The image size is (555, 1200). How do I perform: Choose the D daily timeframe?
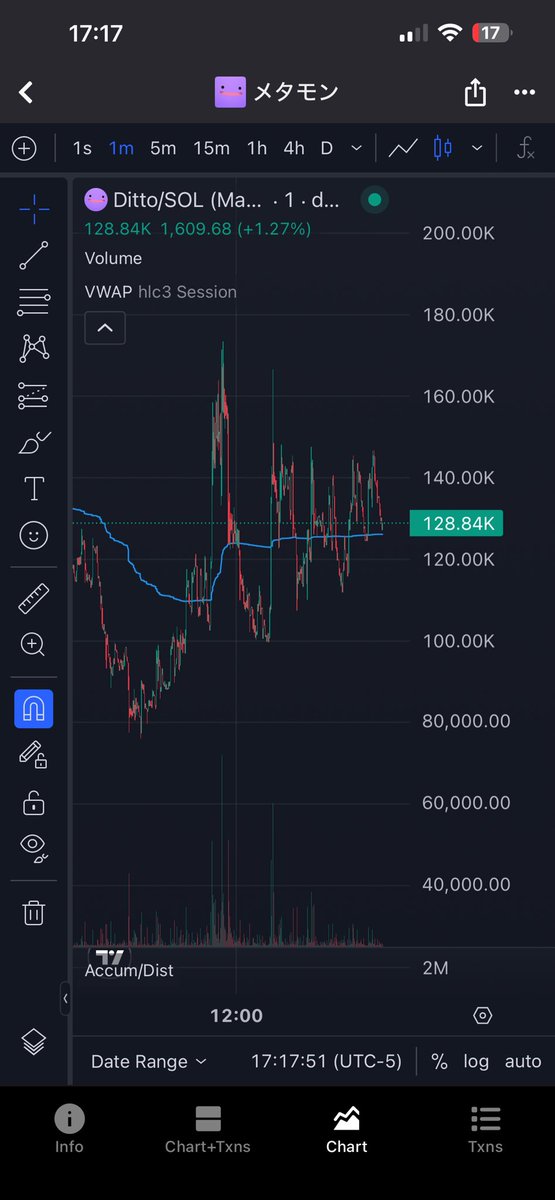click(326, 148)
